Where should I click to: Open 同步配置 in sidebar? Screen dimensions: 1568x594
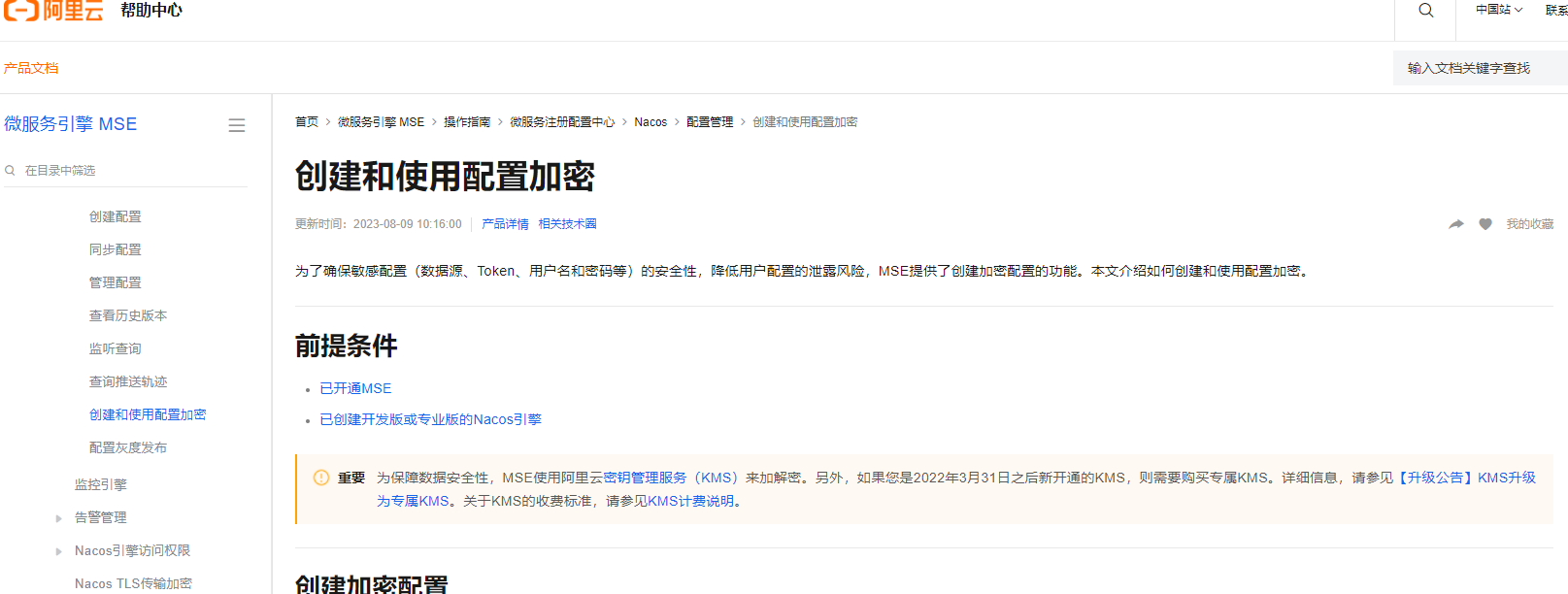tap(116, 249)
